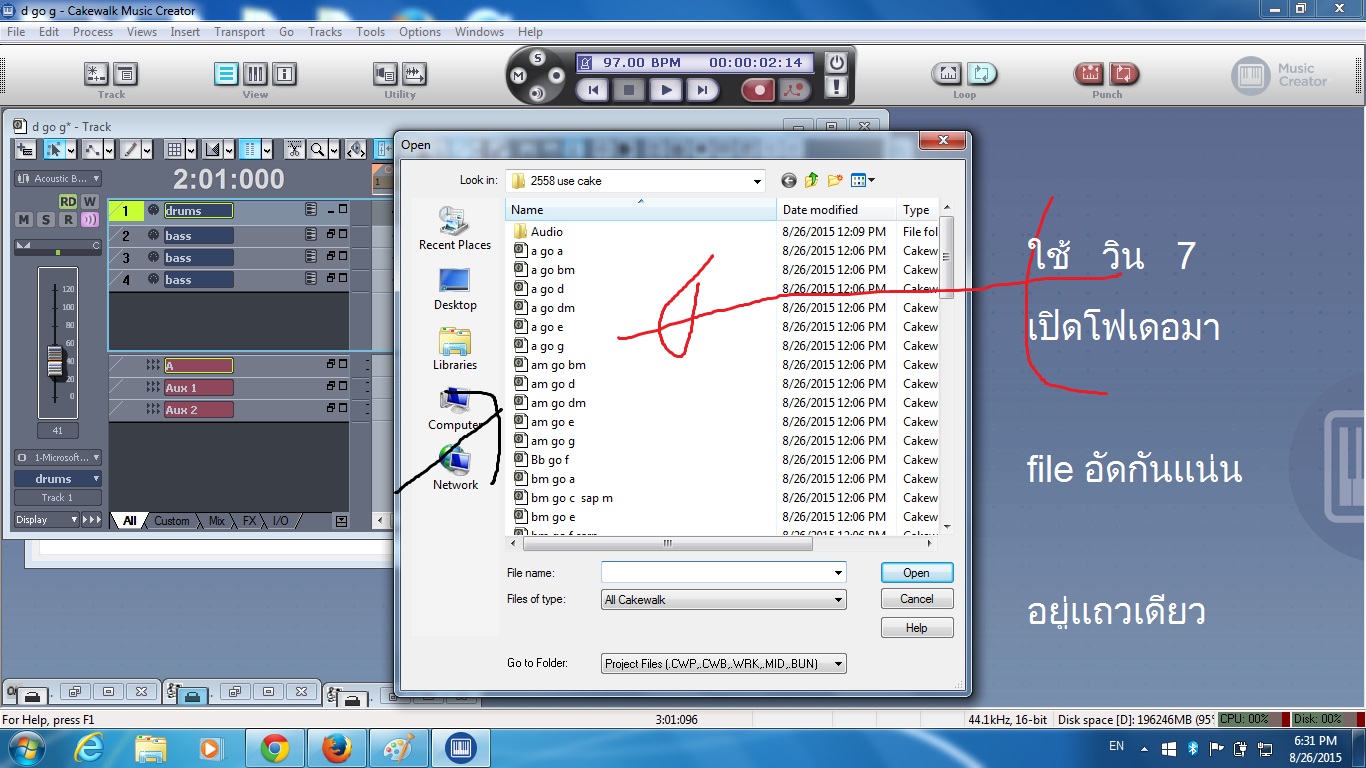This screenshot has width=1366, height=768.
Task: Toggle the S solo button in track inspector
Action: (x=46, y=220)
